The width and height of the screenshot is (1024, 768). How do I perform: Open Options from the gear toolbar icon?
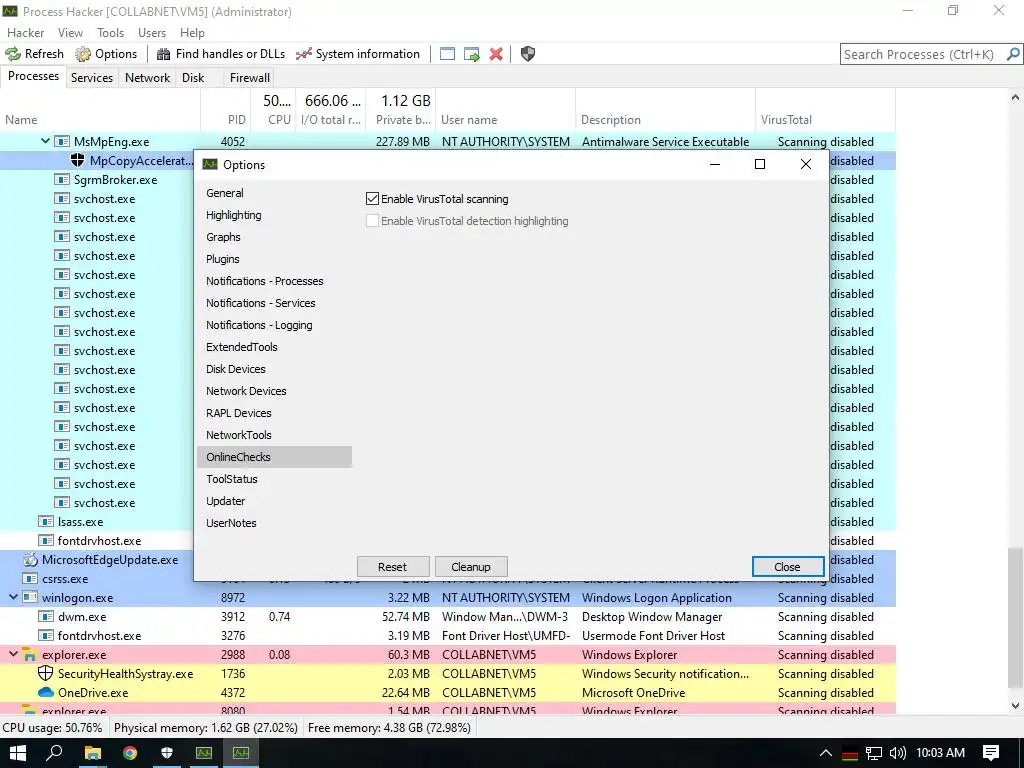click(83, 54)
